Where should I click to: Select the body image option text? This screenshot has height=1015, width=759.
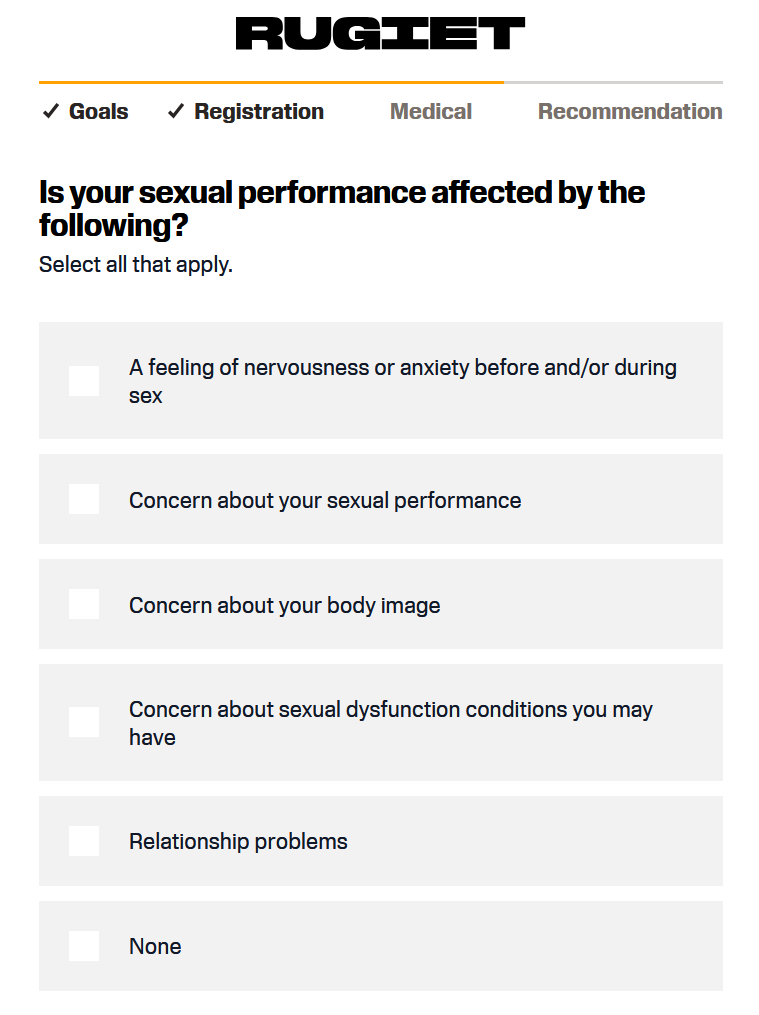click(285, 605)
